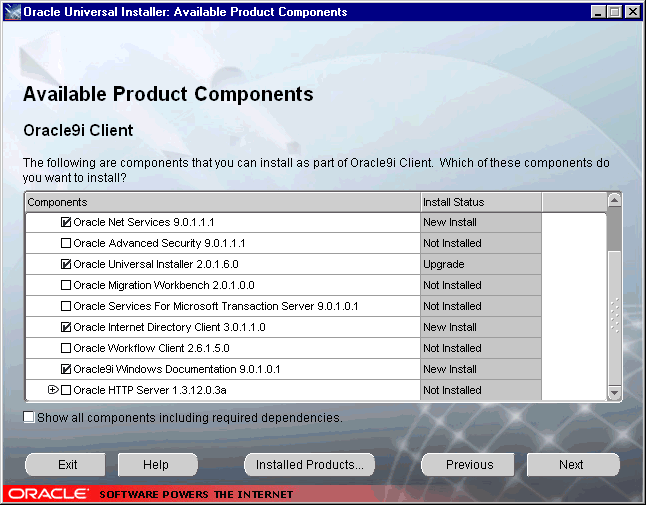Select the Oracle Advanced Security 9.0.1.1.1 text
This screenshot has width=646, height=505.
[x=159, y=243]
